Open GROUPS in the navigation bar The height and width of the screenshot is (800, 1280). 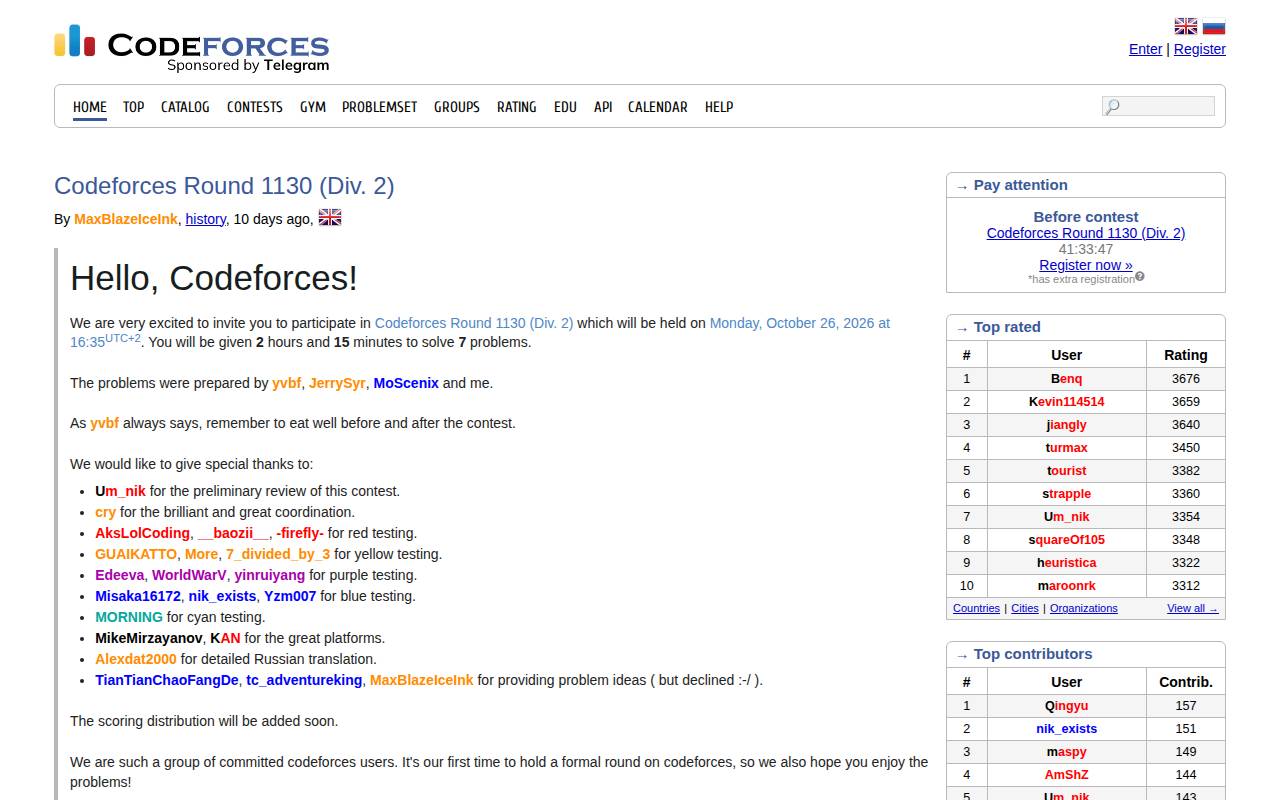(x=457, y=107)
